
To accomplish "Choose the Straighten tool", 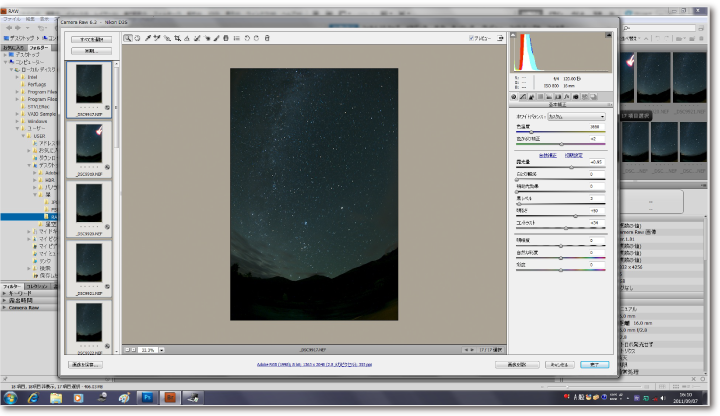I will coord(187,39).
